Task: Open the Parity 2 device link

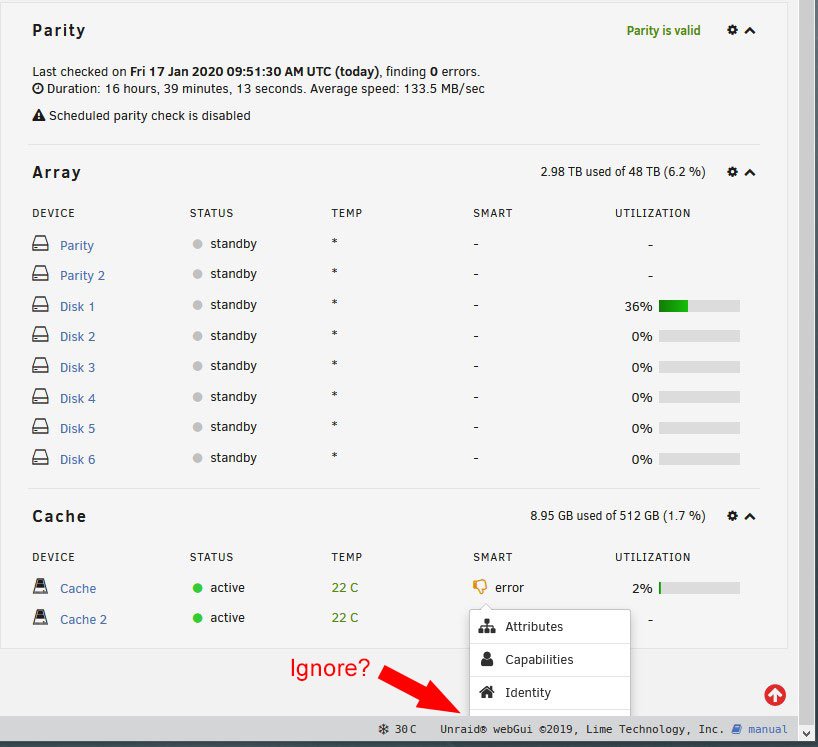Action: pos(82,275)
